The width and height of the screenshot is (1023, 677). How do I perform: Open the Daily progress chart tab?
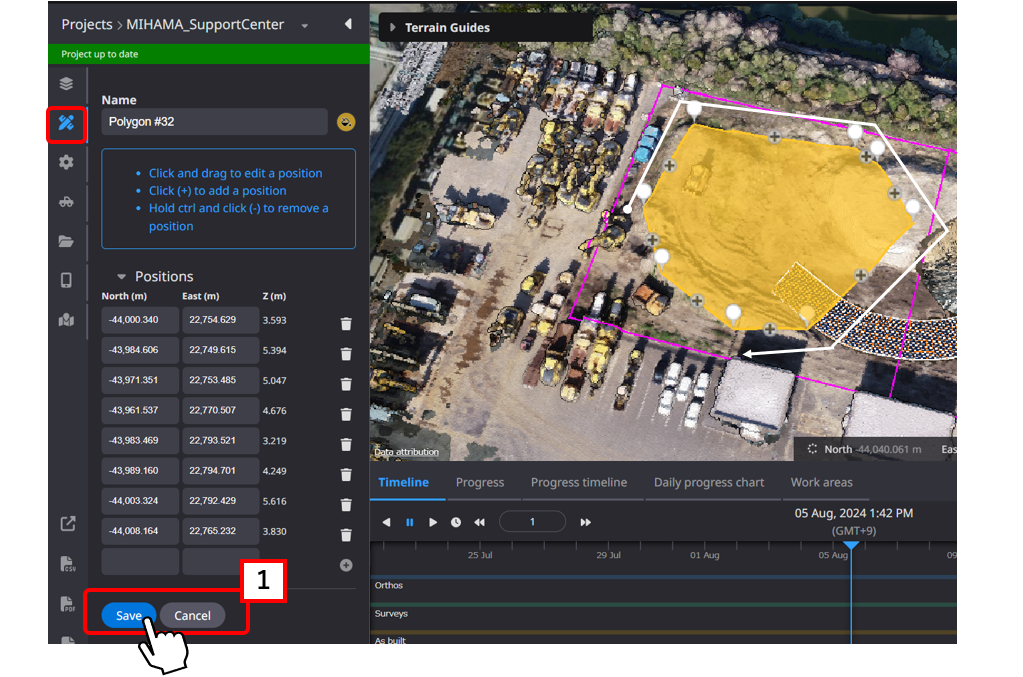(708, 482)
